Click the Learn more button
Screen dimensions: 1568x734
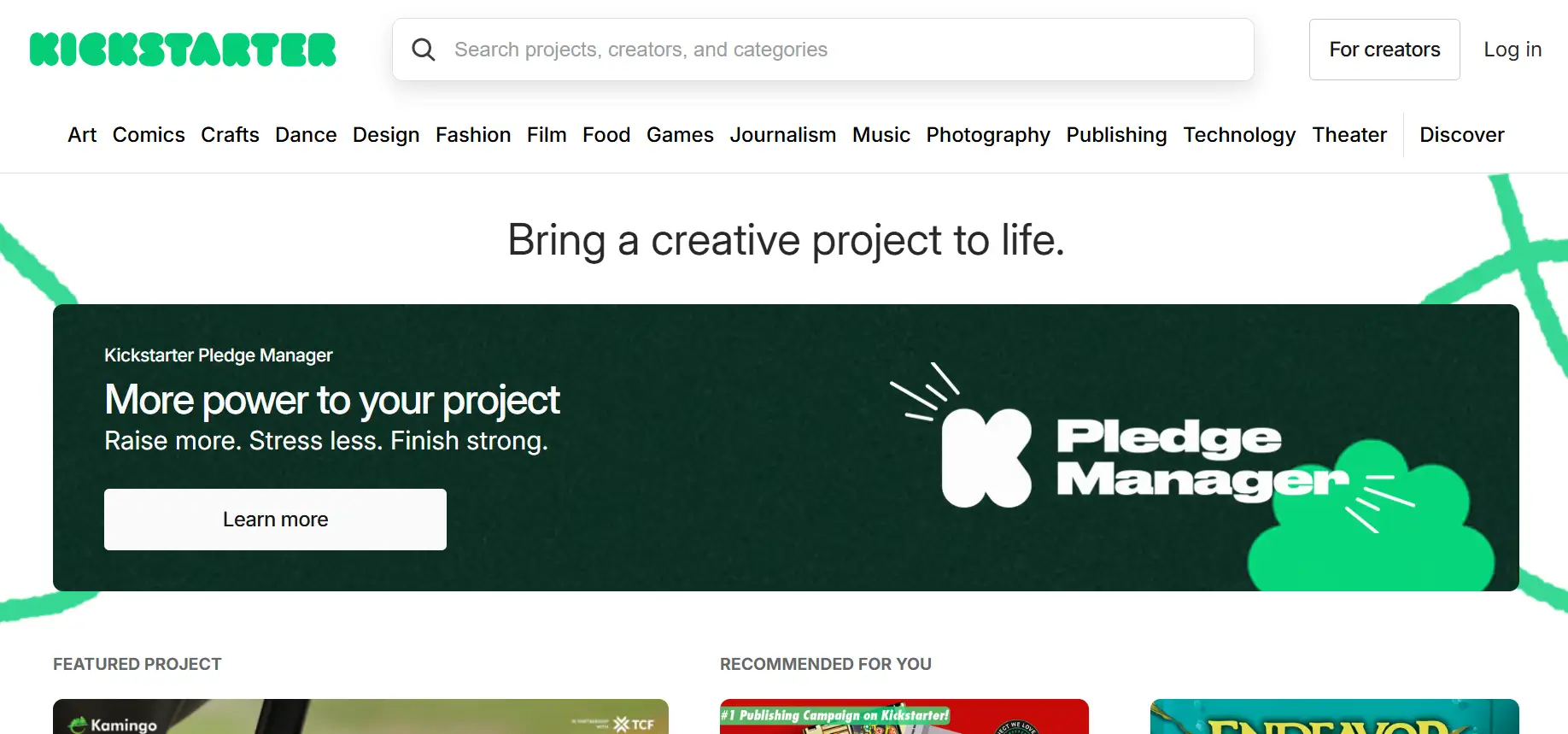(275, 520)
